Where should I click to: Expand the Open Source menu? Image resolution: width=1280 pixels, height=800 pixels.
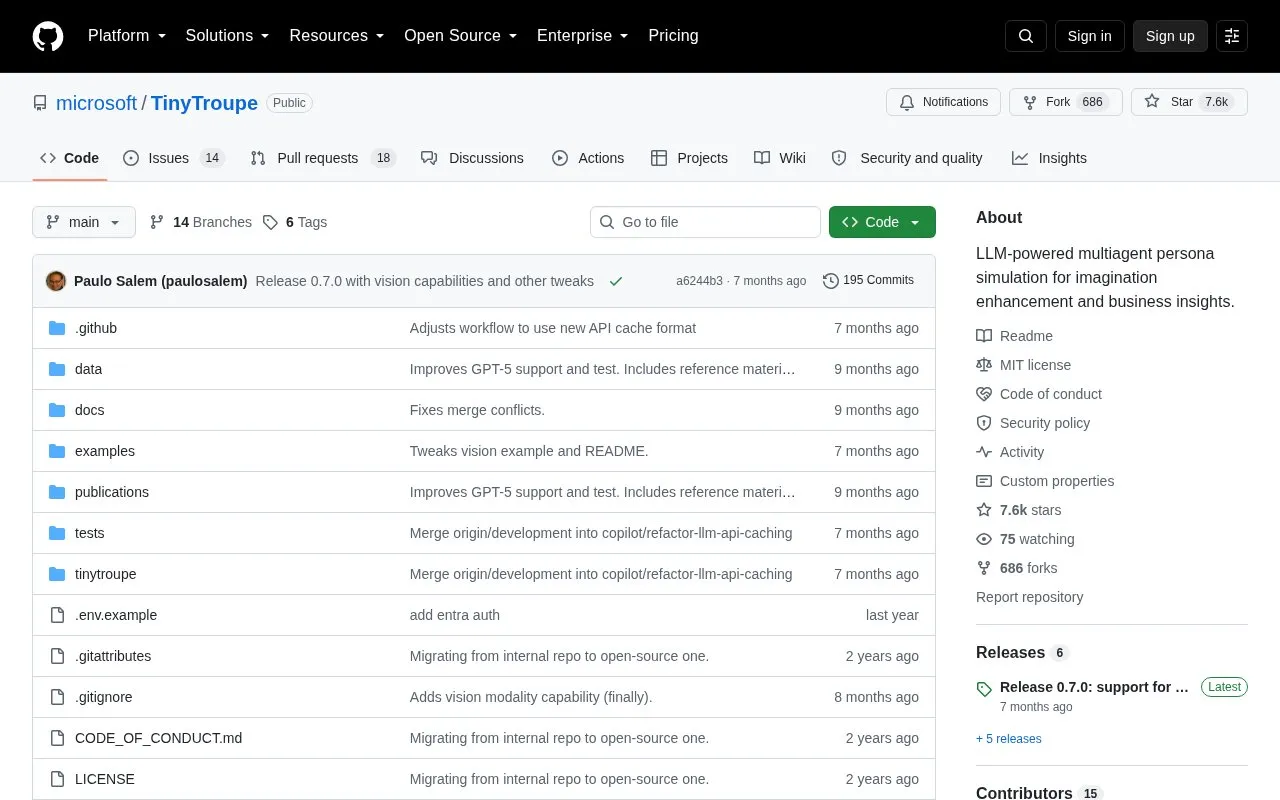tap(460, 36)
